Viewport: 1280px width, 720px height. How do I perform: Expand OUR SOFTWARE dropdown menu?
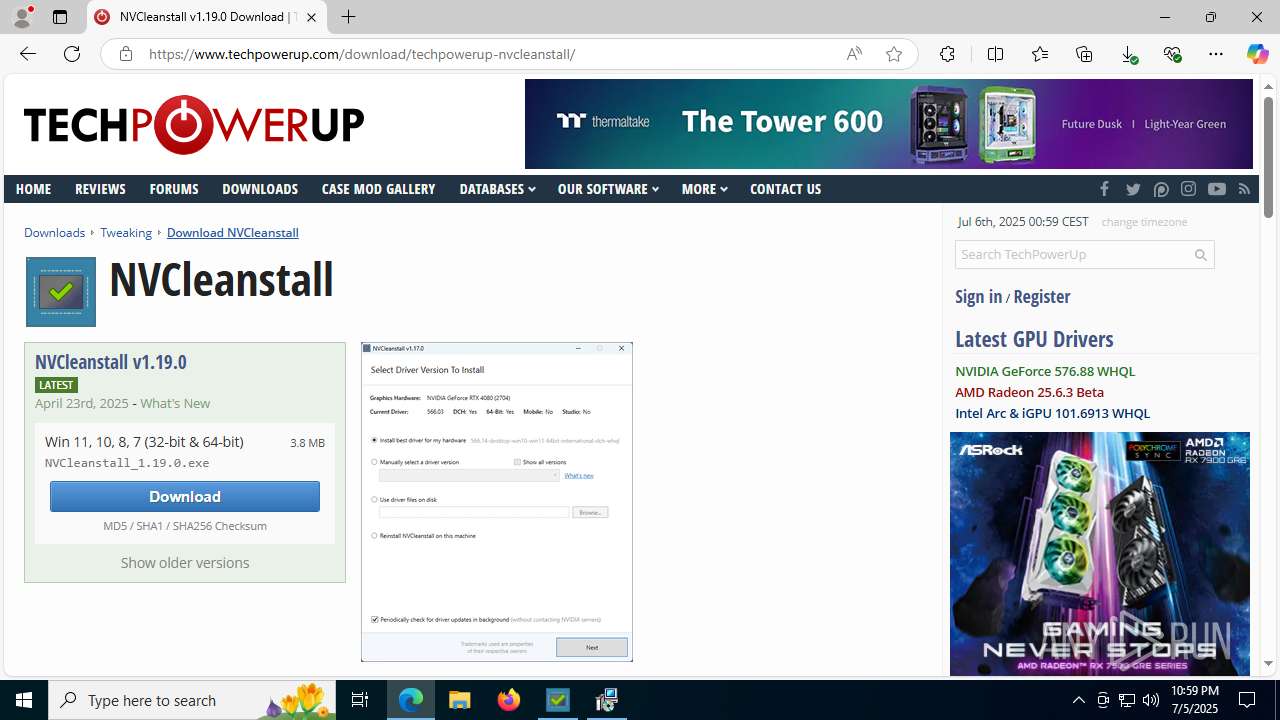[608, 189]
